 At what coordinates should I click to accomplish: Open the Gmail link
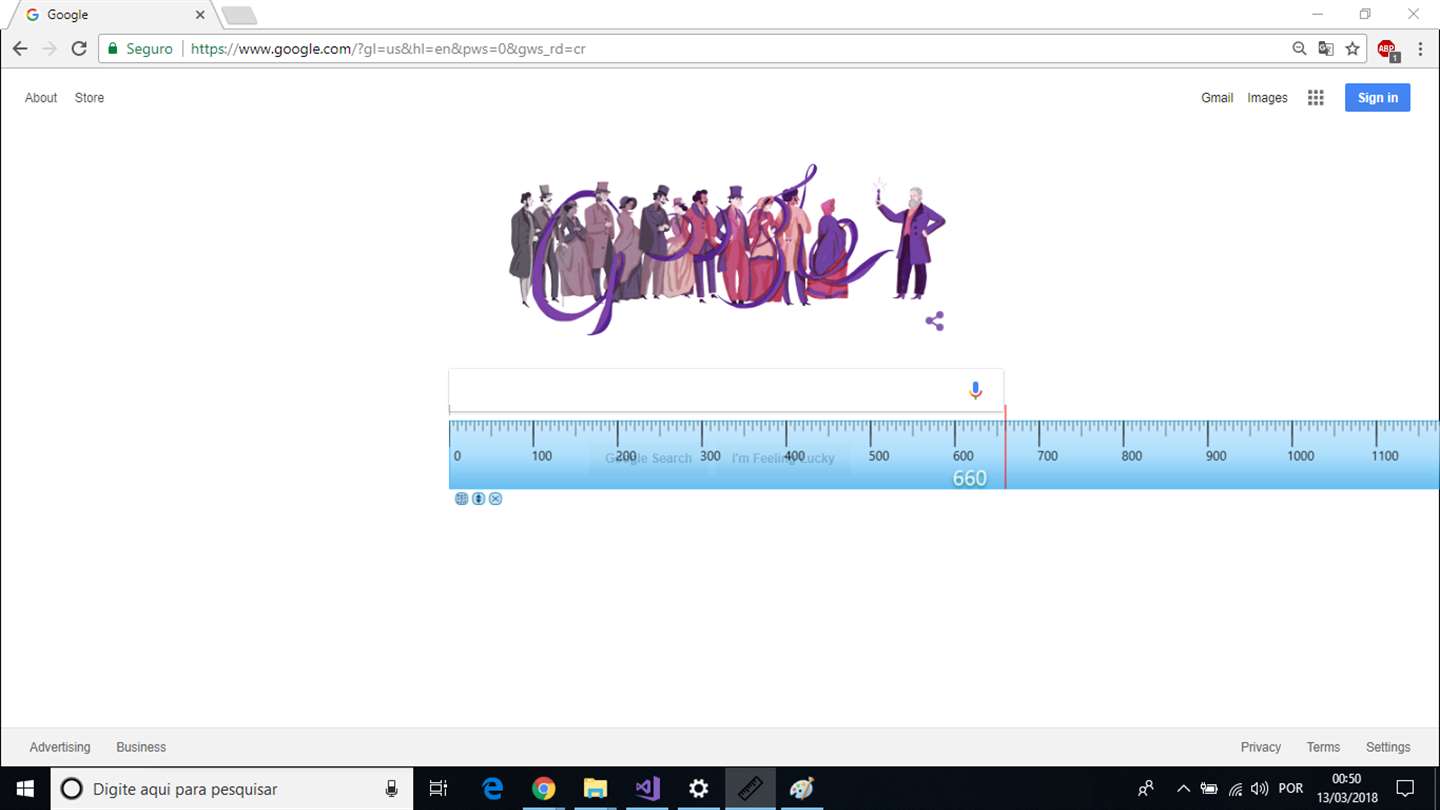(x=1217, y=98)
